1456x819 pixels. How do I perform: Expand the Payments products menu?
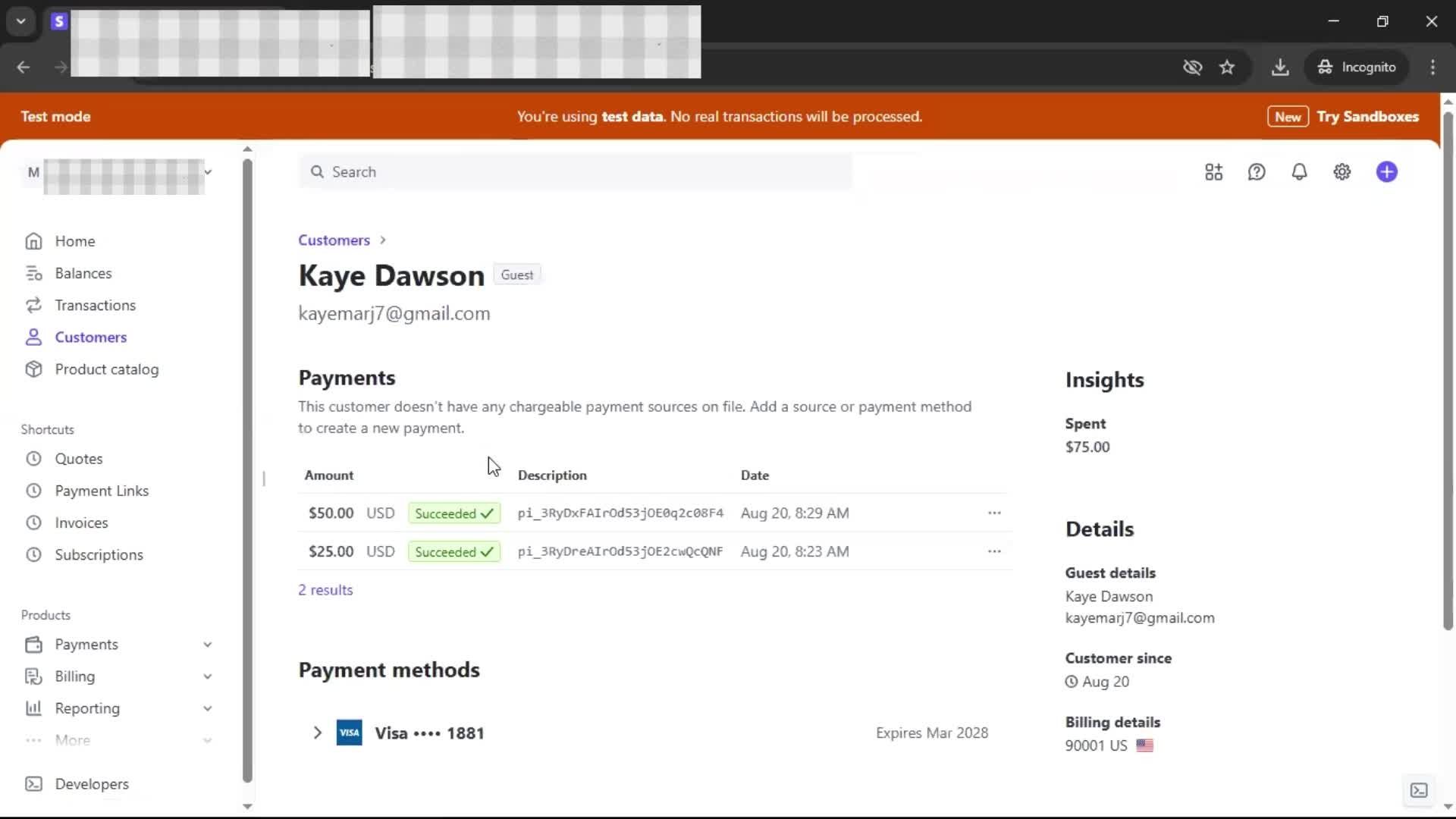pyautogui.click(x=207, y=645)
